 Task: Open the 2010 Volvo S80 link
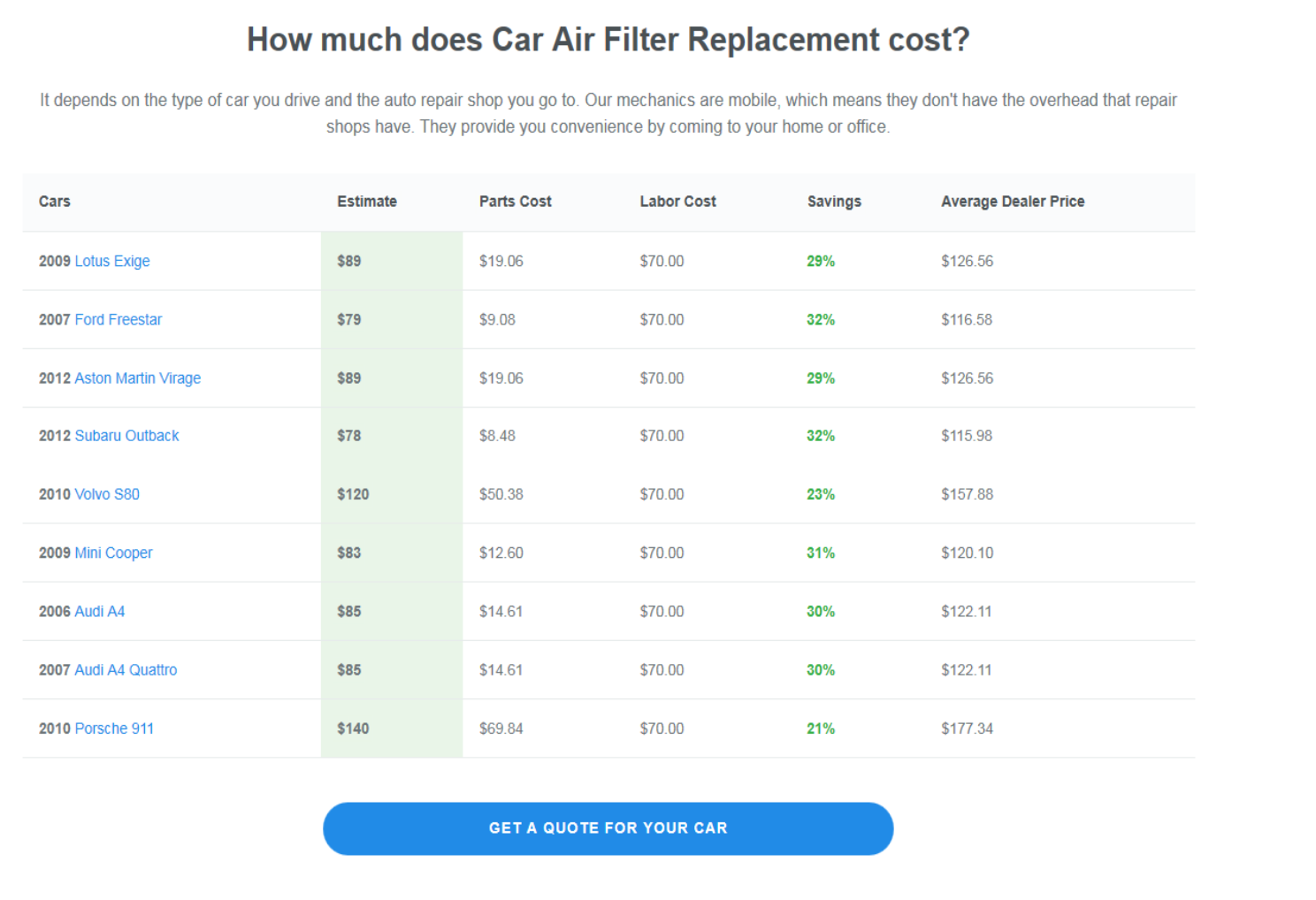point(107,494)
